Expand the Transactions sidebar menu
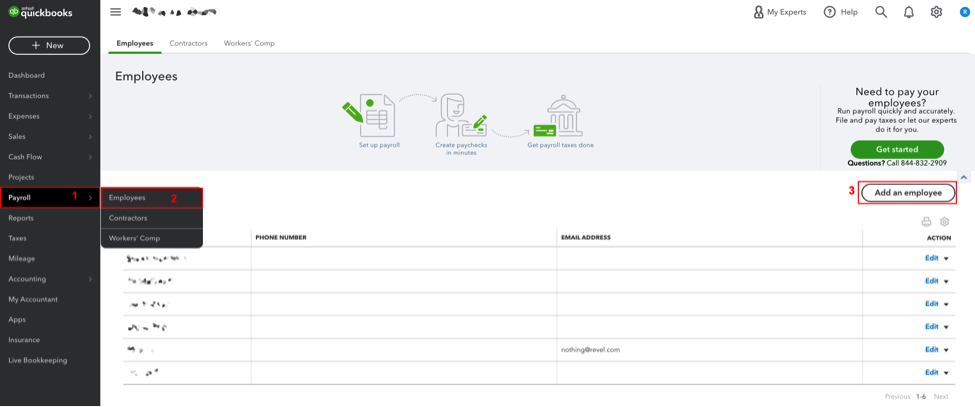 point(90,96)
